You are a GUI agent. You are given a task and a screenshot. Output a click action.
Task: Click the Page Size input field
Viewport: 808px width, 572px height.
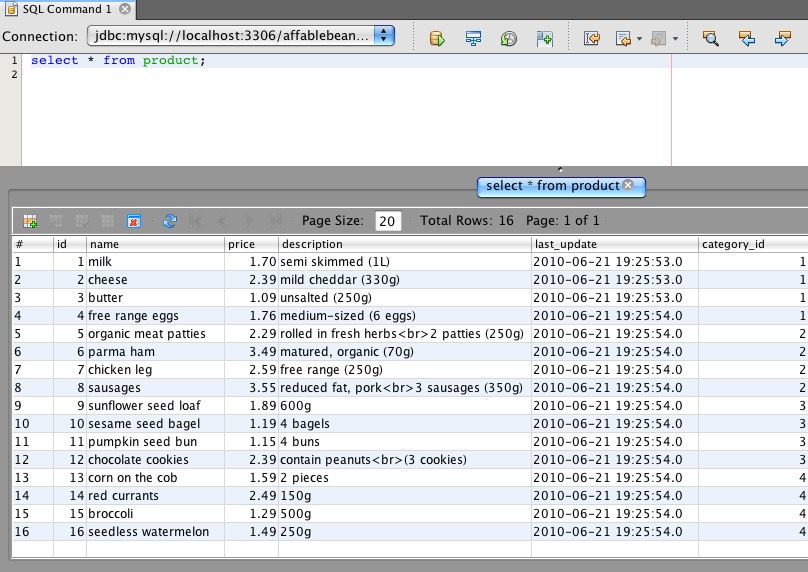point(388,221)
